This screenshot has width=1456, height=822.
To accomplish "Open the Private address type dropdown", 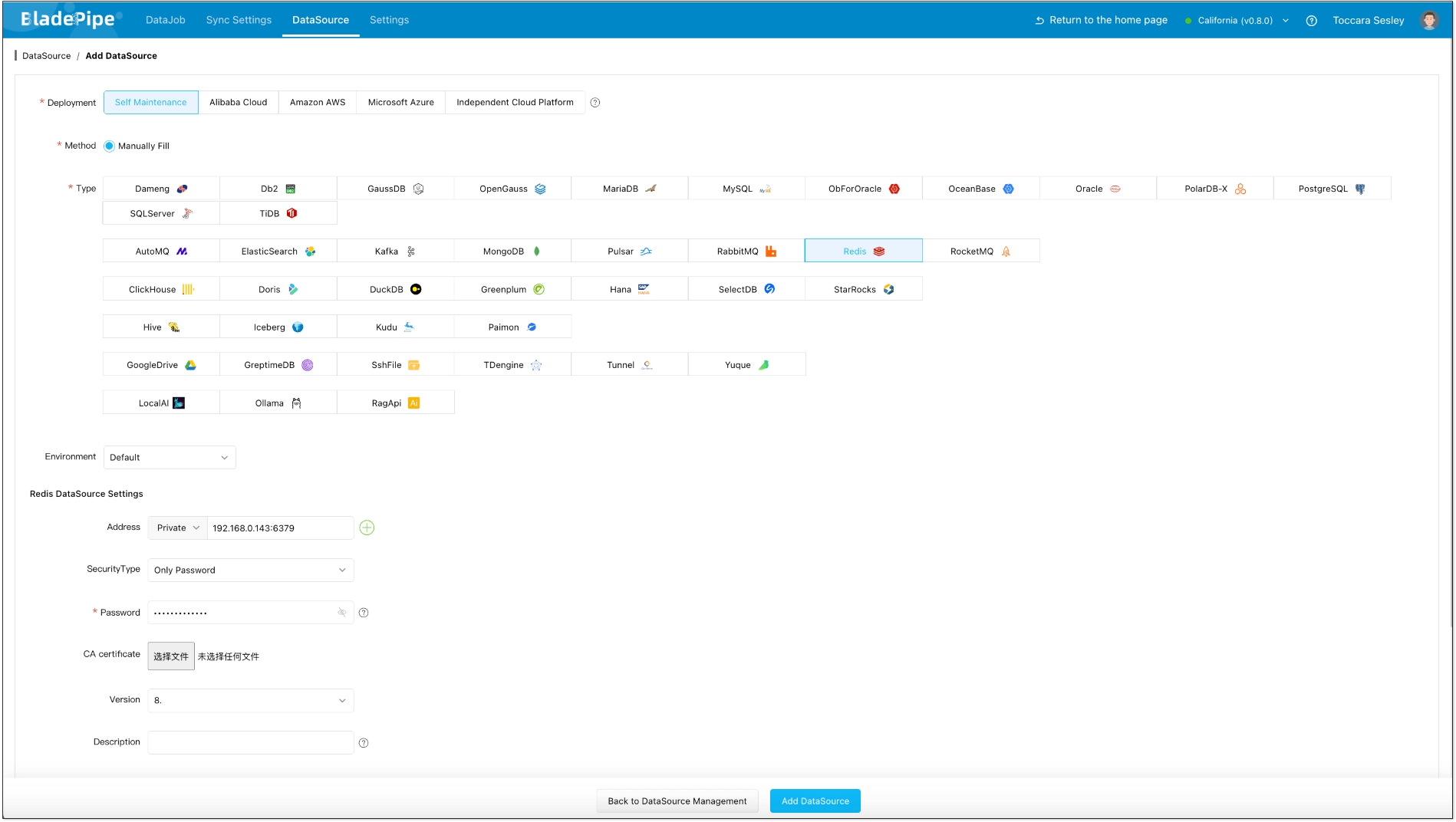I will [177, 528].
